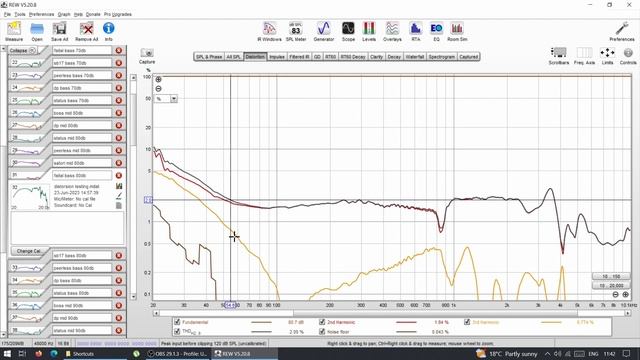Open the Scope tool
Viewport: 640px width, 360px height.
(x=348, y=31)
